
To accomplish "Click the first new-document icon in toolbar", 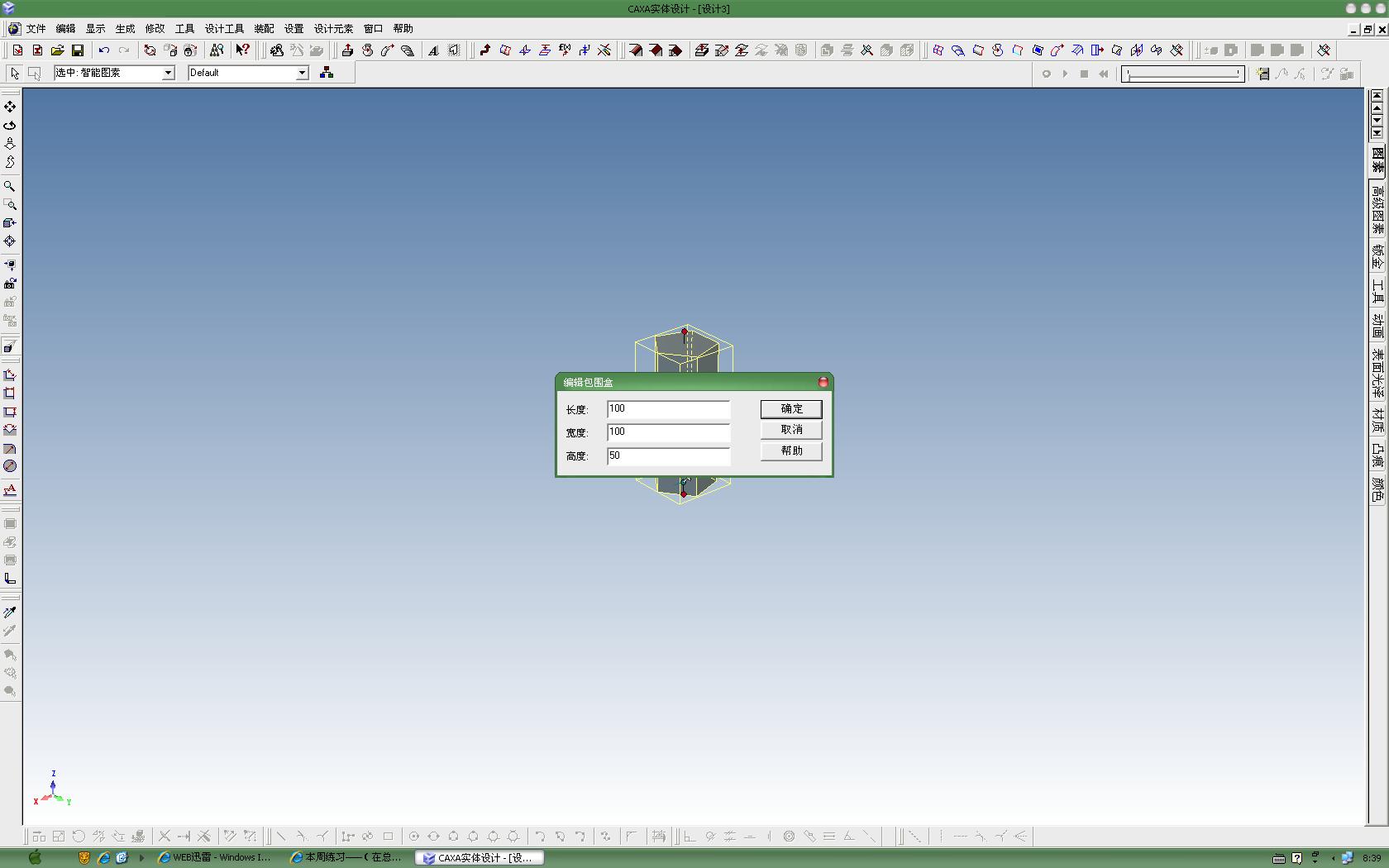I will click(x=17, y=50).
